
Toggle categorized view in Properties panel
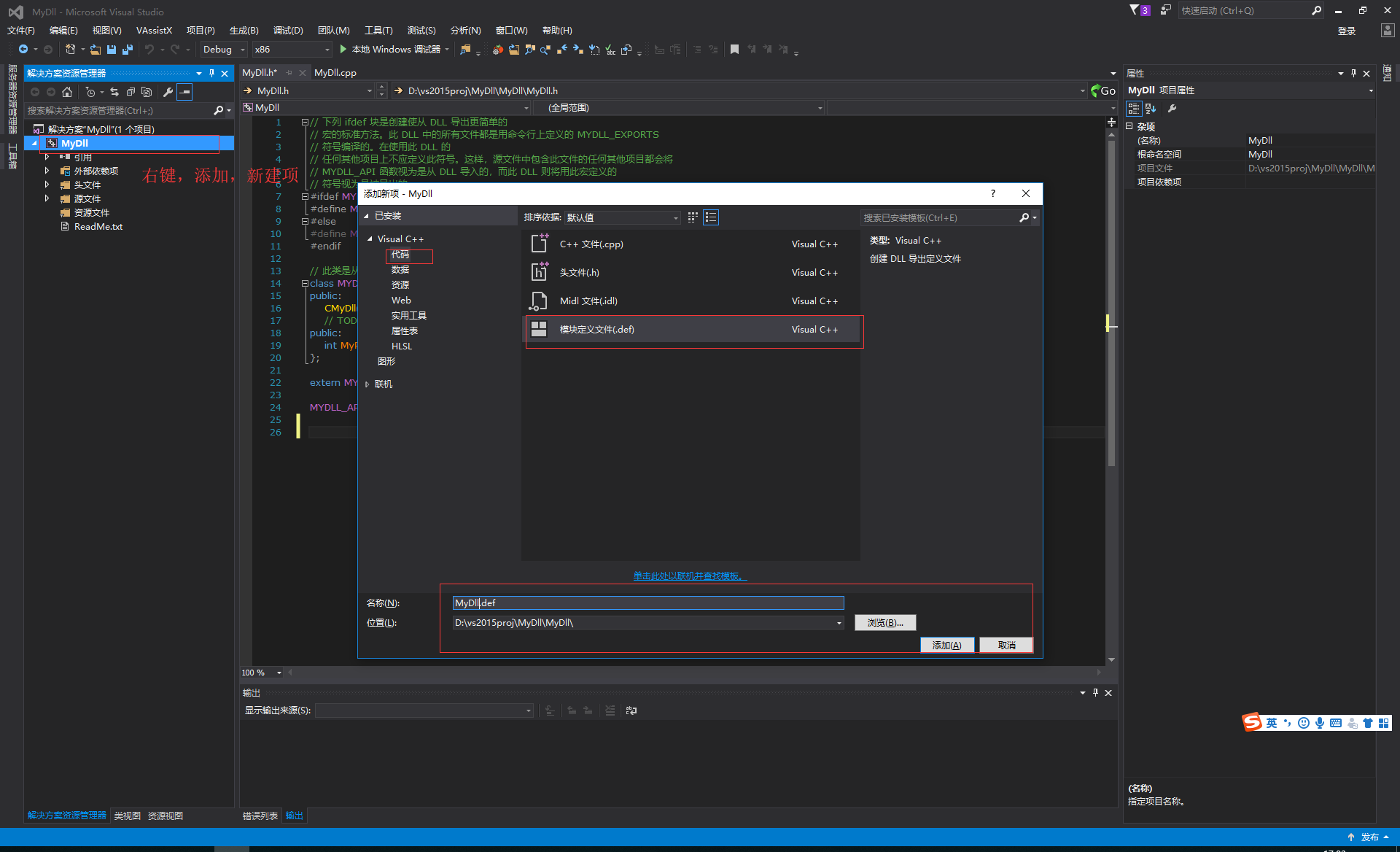[x=1133, y=109]
